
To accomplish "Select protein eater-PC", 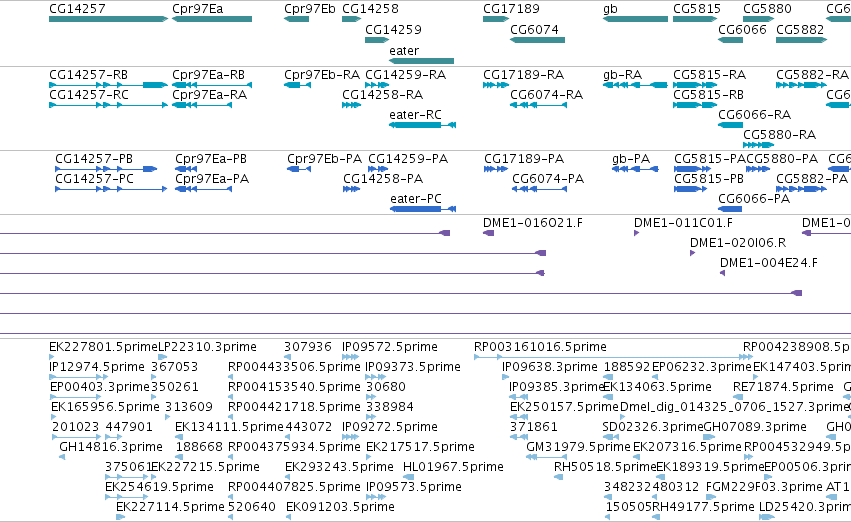I will [423, 209].
